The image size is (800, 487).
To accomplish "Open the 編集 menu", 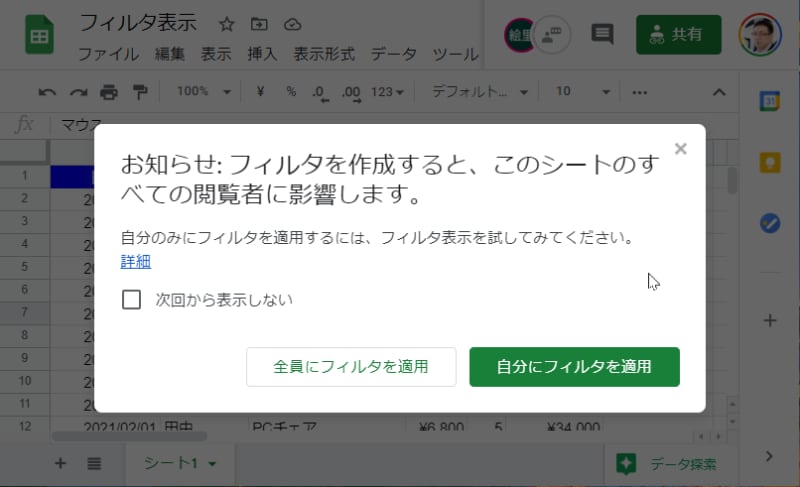I will coord(169,54).
